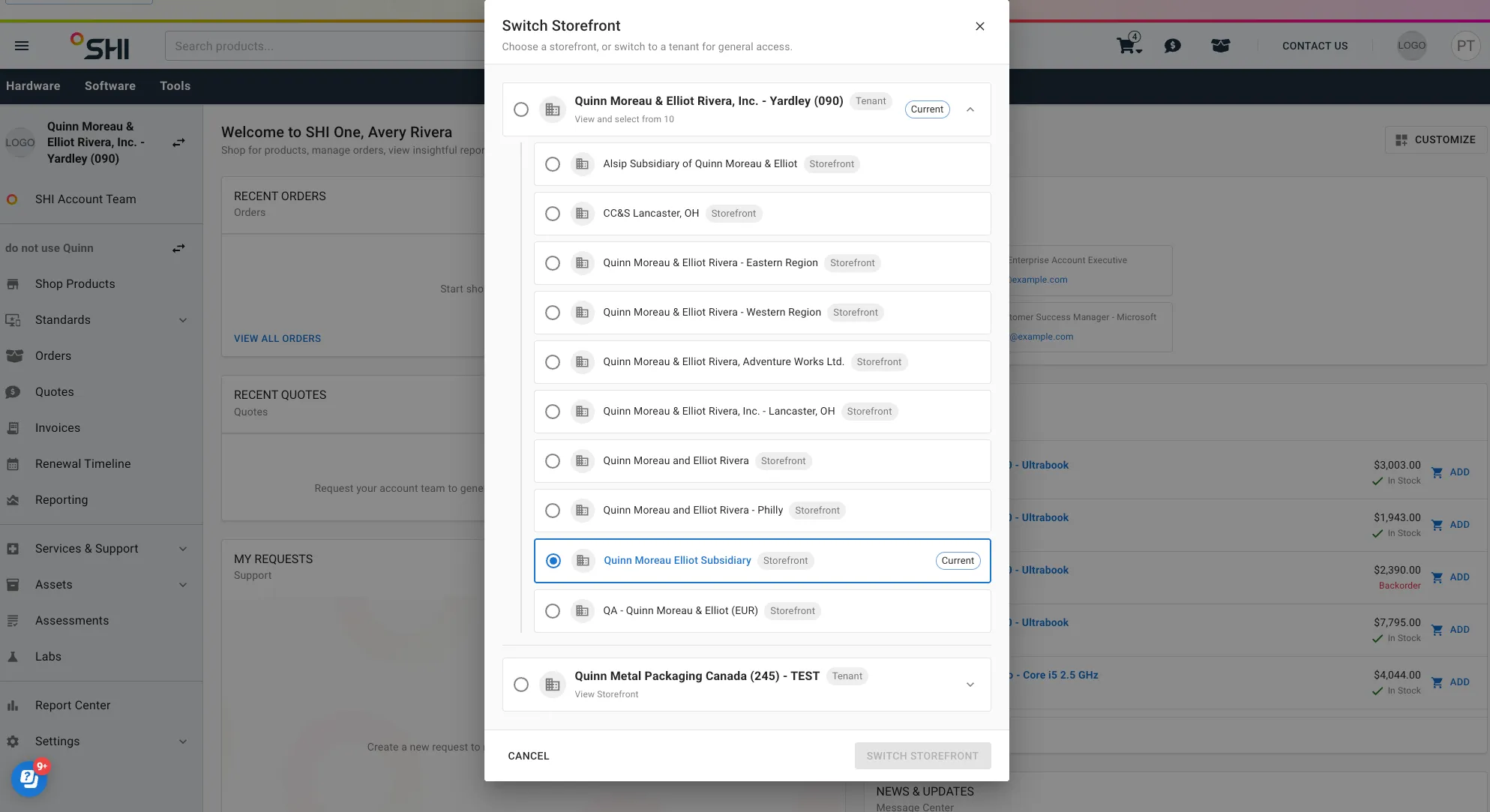
Task: Click the box icon beside CONTACT US
Action: (x=1221, y=46)
